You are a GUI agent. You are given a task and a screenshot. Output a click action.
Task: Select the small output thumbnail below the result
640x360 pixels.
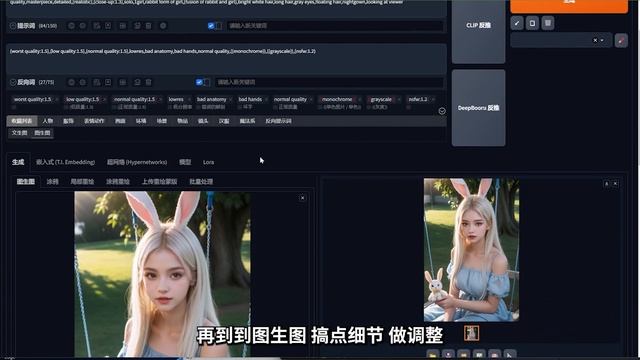pos(471,333)
